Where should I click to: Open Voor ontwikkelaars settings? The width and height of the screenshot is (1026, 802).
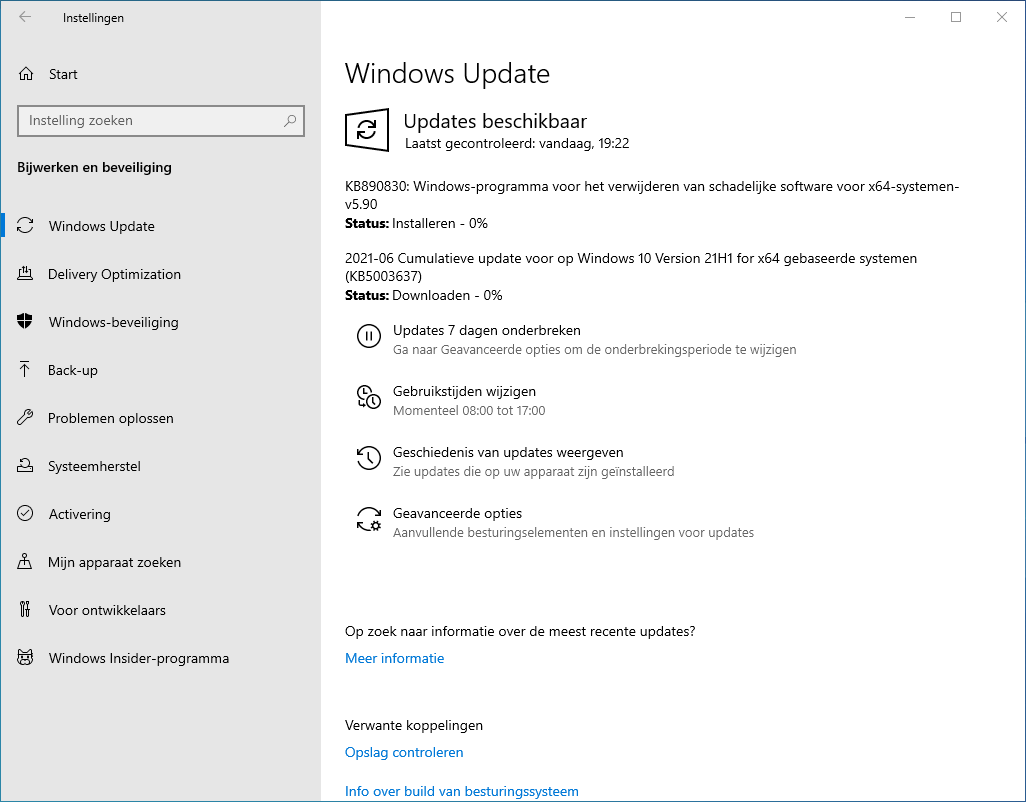[x=107, y=610]
